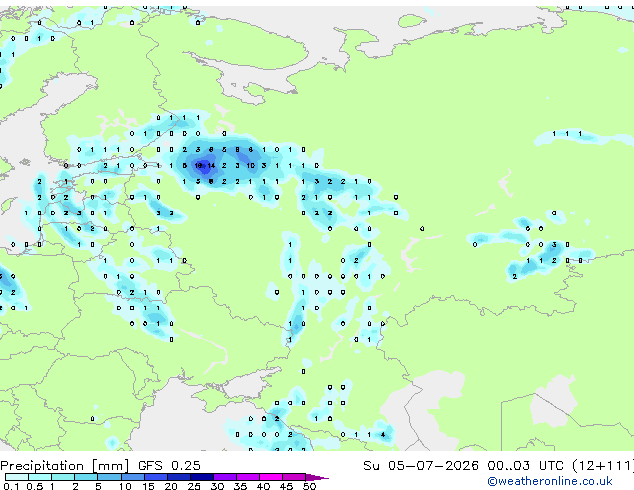The width and height of the screenshot is (634, 490).
Task: Pick the 25 to 30 mm dark blue swatch
Action: [202, 477]
